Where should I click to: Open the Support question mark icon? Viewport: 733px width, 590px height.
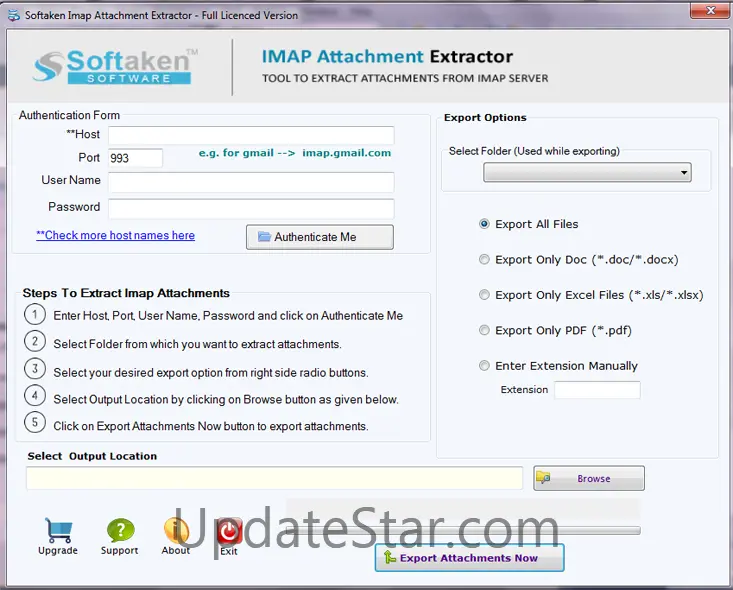point(120,531)
